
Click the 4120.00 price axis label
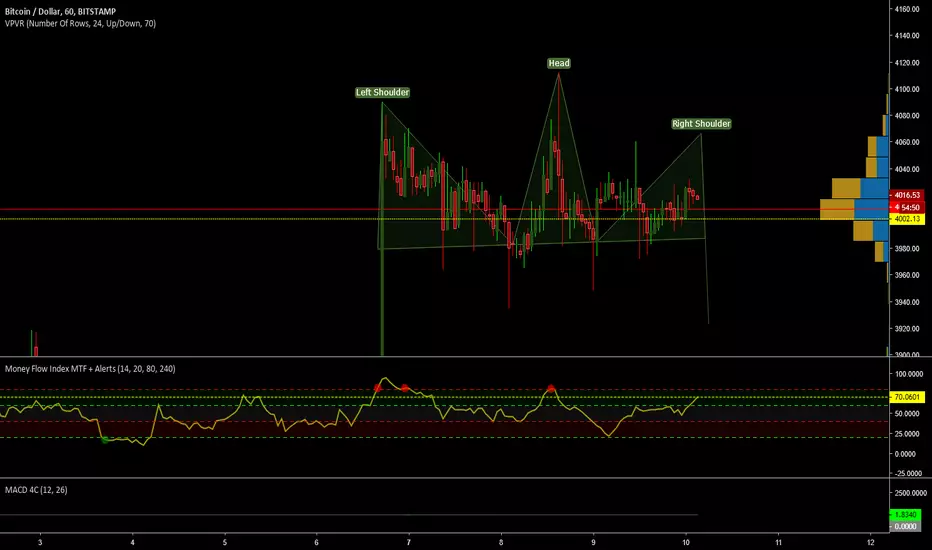pos(906,62)
